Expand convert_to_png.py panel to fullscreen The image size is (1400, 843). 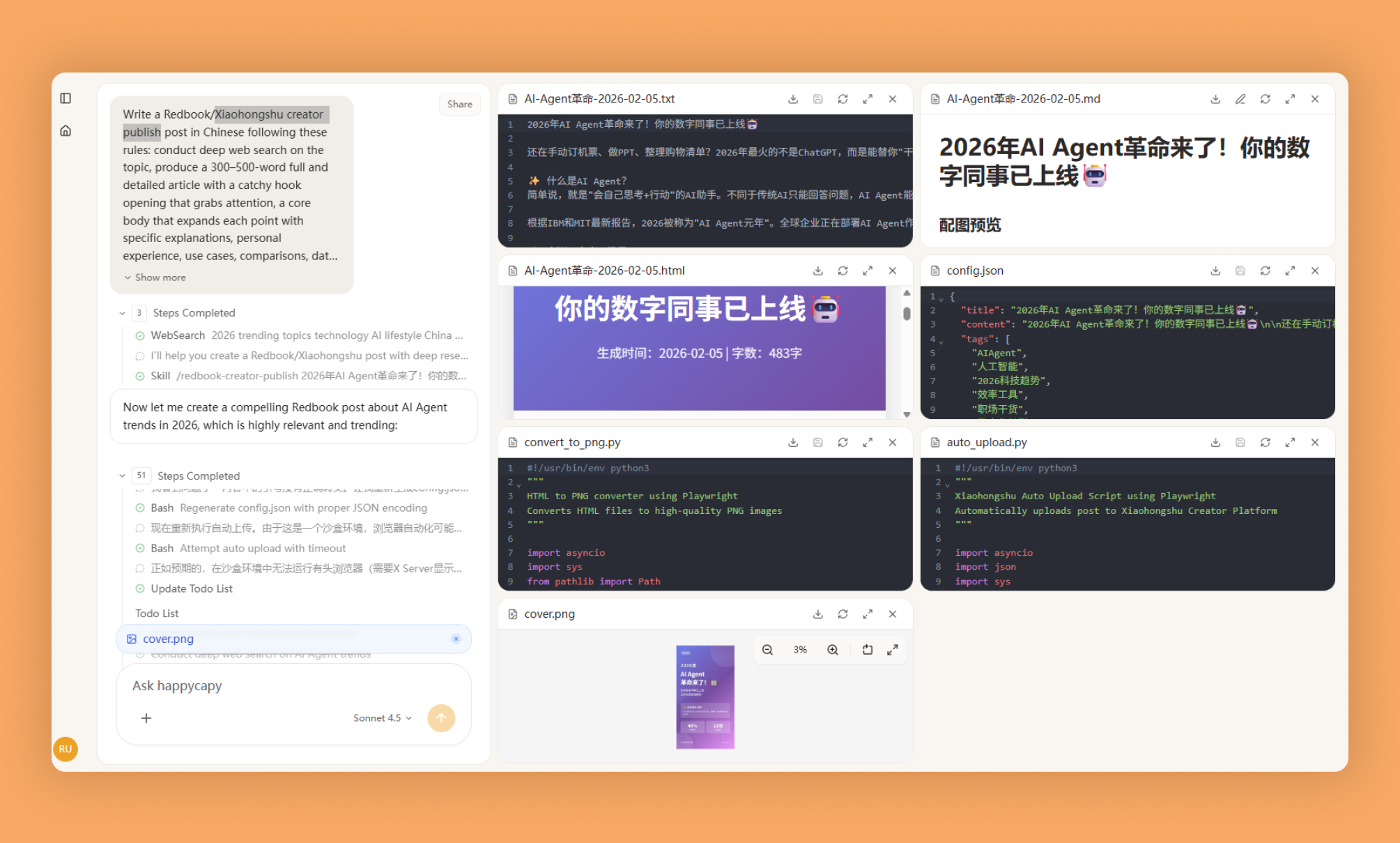tap(868, 442)
